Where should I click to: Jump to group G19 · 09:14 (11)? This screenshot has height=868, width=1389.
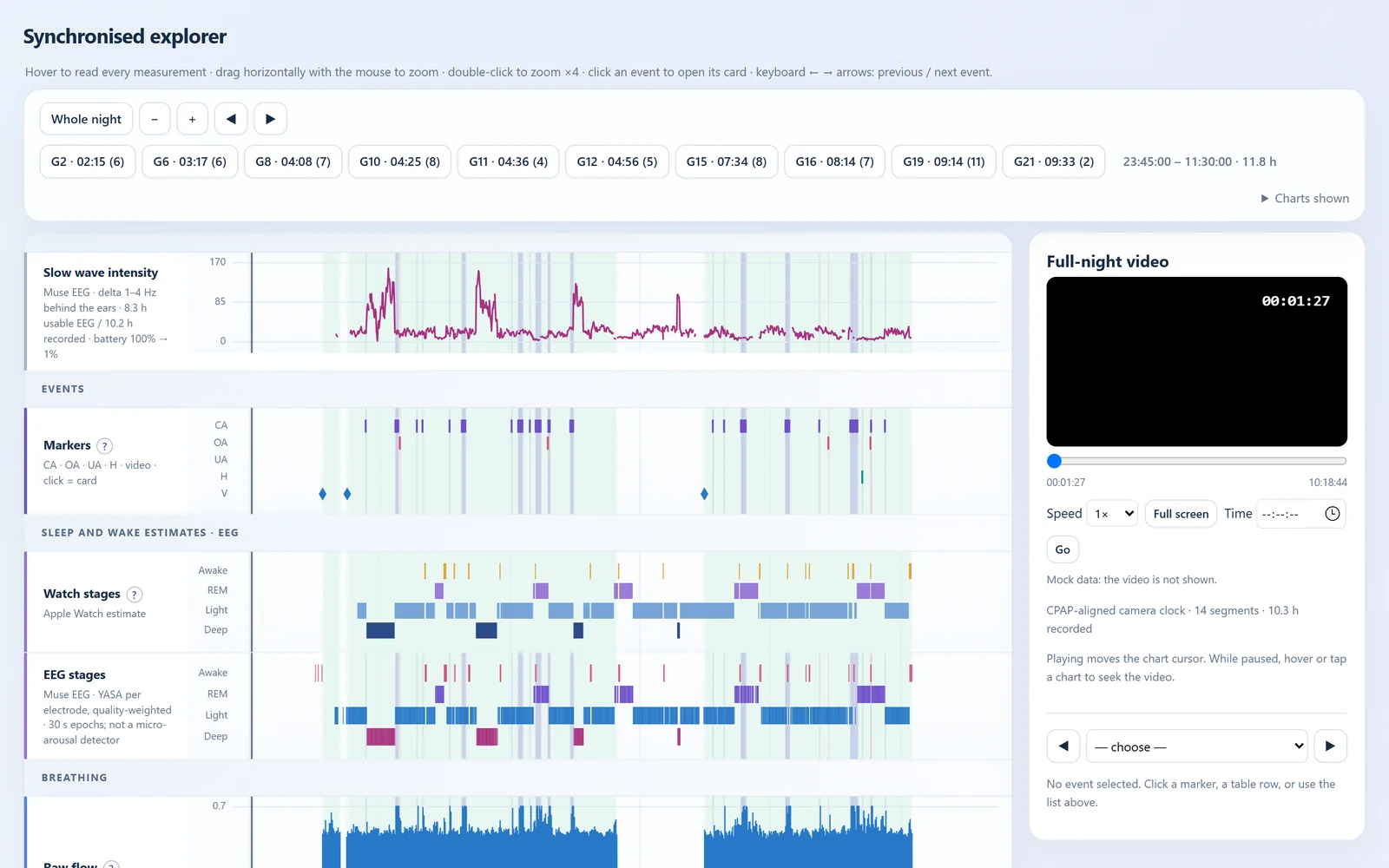click(x=944, y=161)
